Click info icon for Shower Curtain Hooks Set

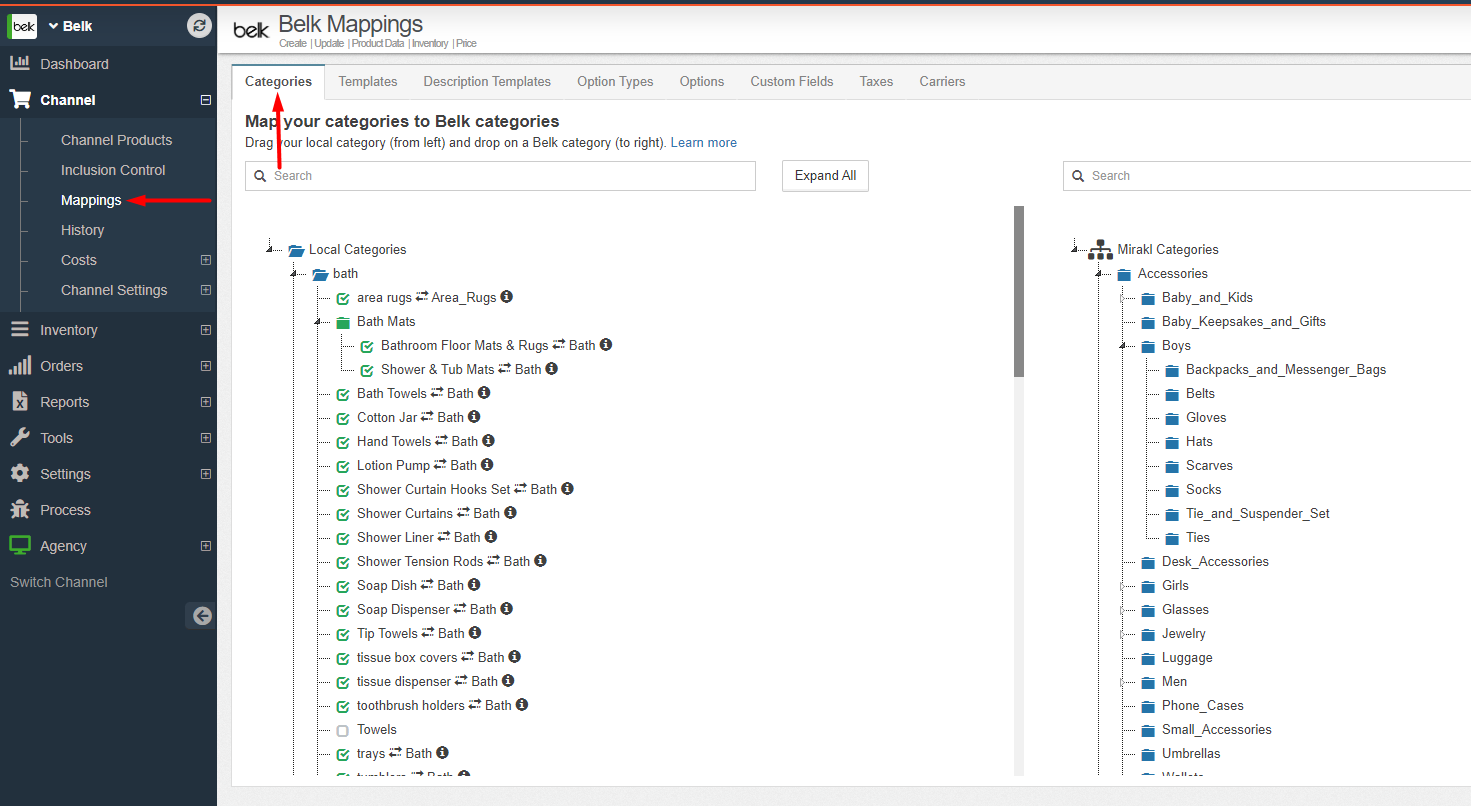[x=567, y=489]
